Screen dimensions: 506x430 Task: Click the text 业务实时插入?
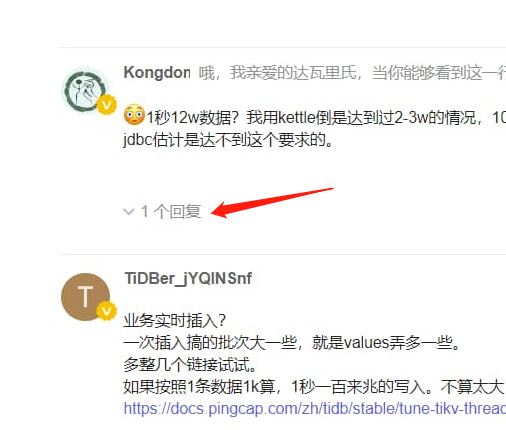[x=175, y=321]
